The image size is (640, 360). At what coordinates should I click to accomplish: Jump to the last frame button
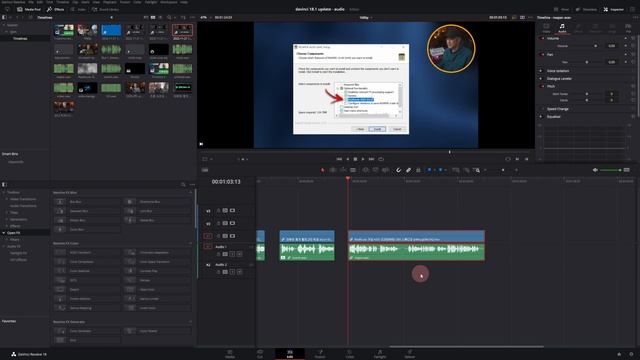click(x=371, y=159)
